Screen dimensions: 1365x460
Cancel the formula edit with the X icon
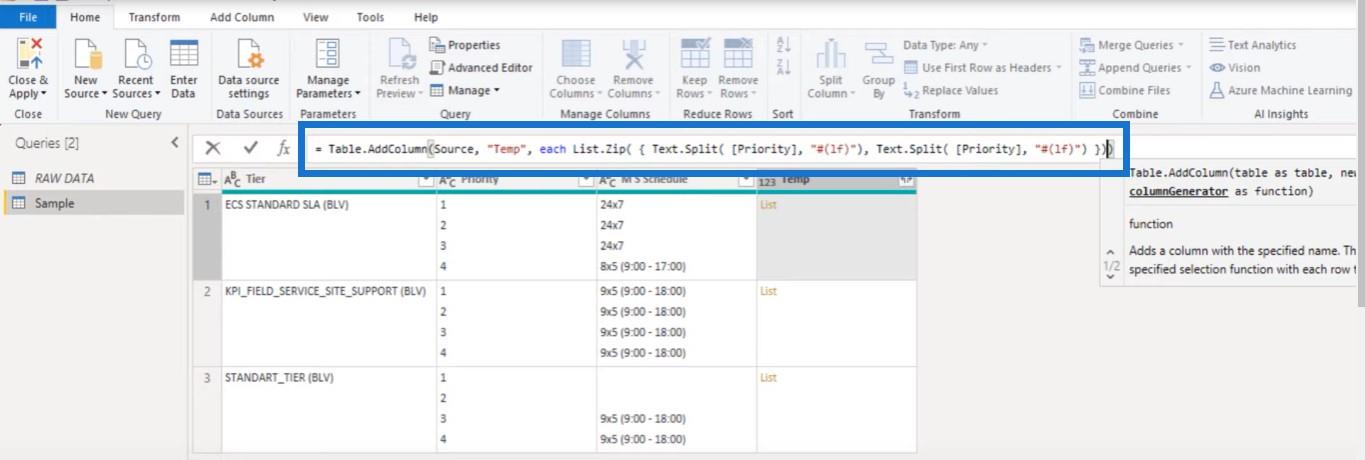click(x=213, y=148)
